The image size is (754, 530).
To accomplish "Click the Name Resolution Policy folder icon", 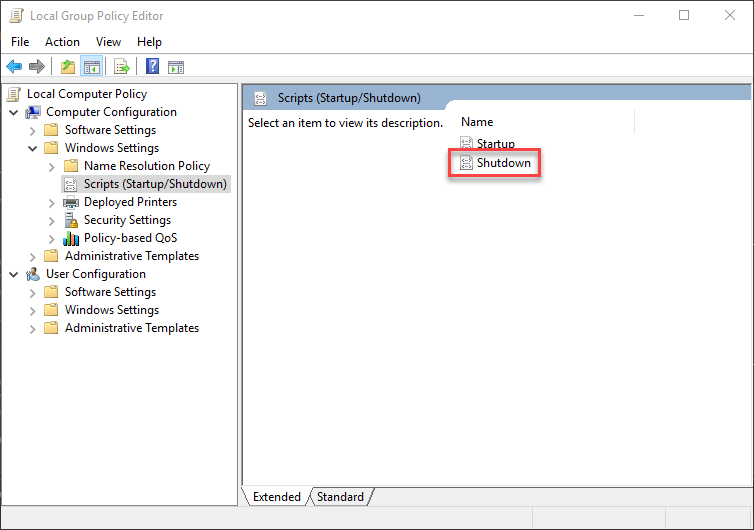I will [x=71, y=166].
